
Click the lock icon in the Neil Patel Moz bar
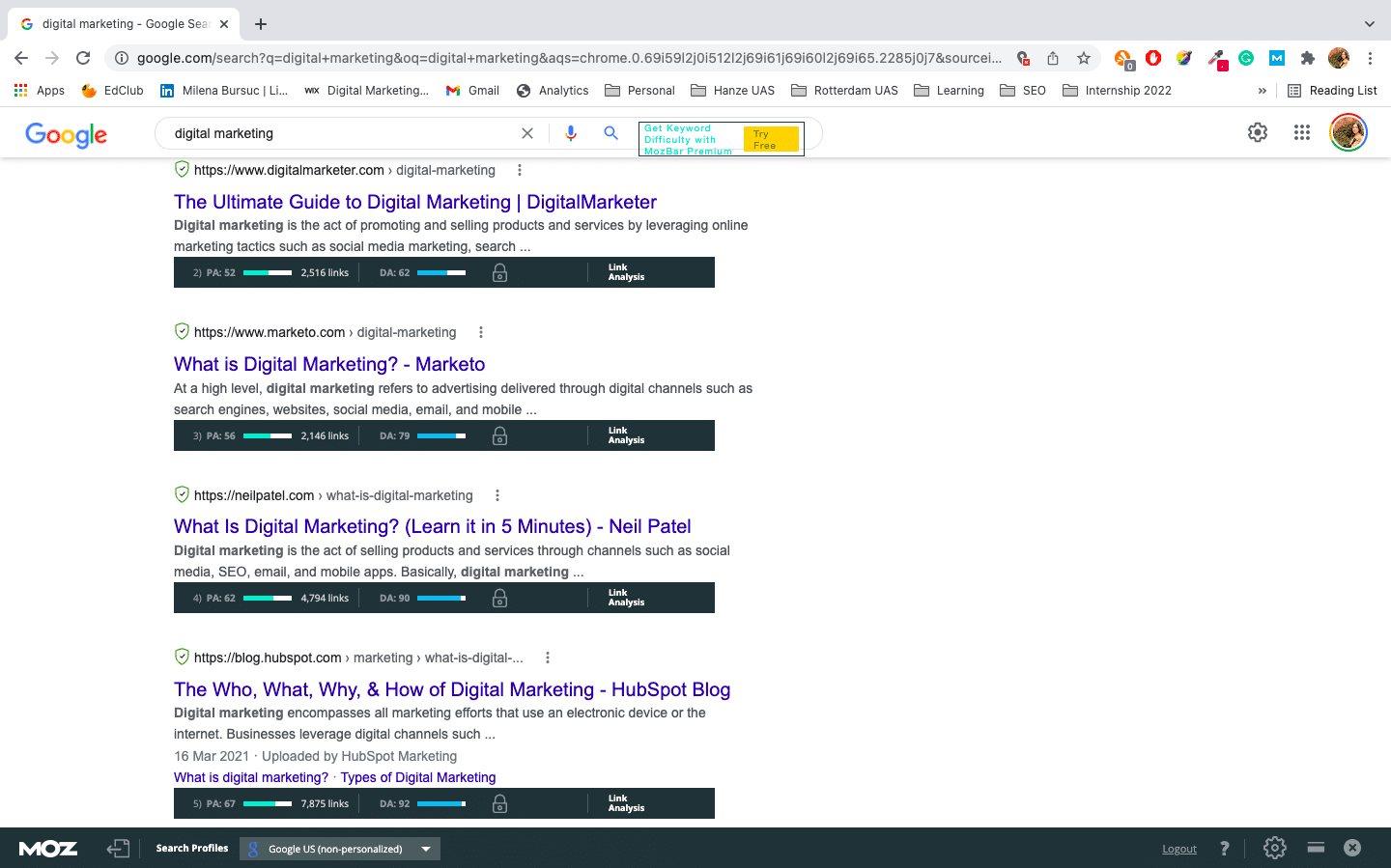pyautogui.click(x=499, y=599)
